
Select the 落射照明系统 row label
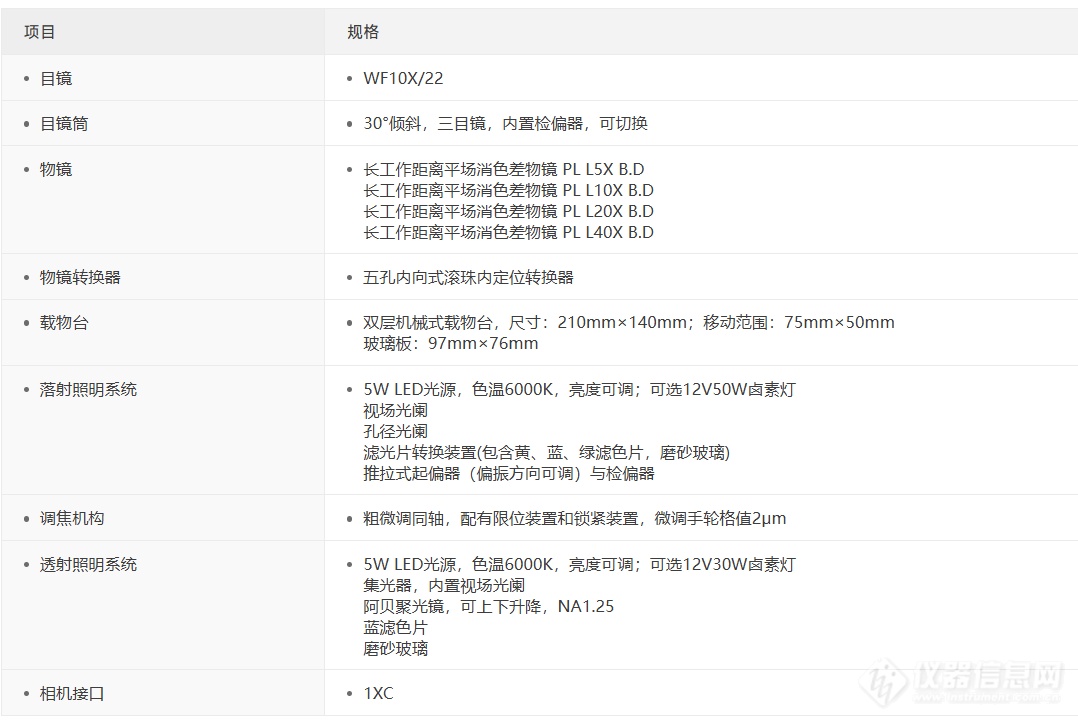pos(86,389)
